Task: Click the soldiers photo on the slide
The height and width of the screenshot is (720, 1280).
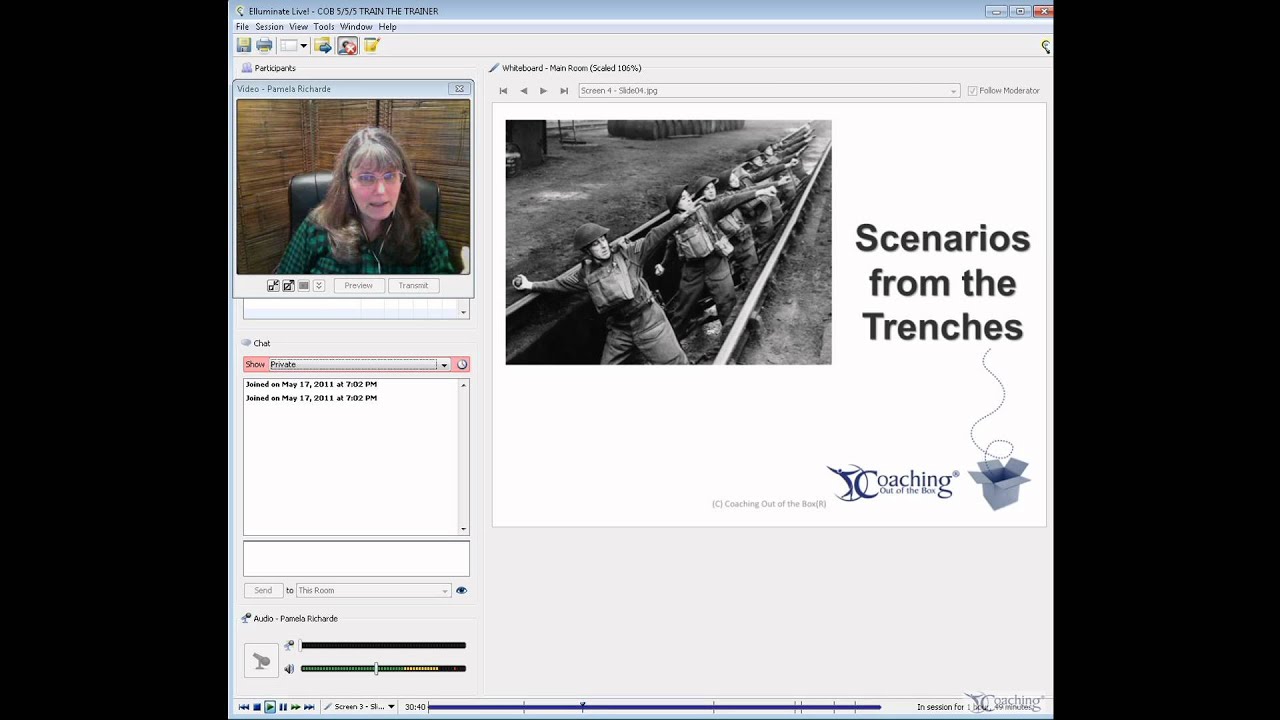Action: coord(668,242)
